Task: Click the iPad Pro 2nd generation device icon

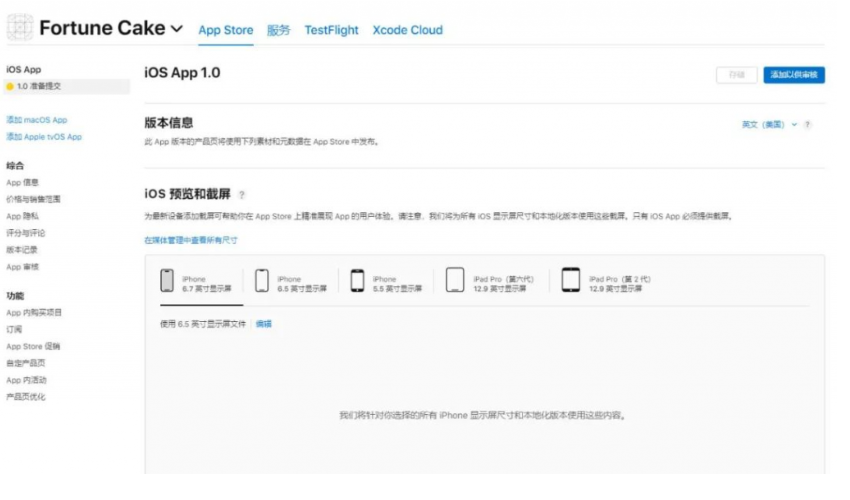Action: [570, 280]
